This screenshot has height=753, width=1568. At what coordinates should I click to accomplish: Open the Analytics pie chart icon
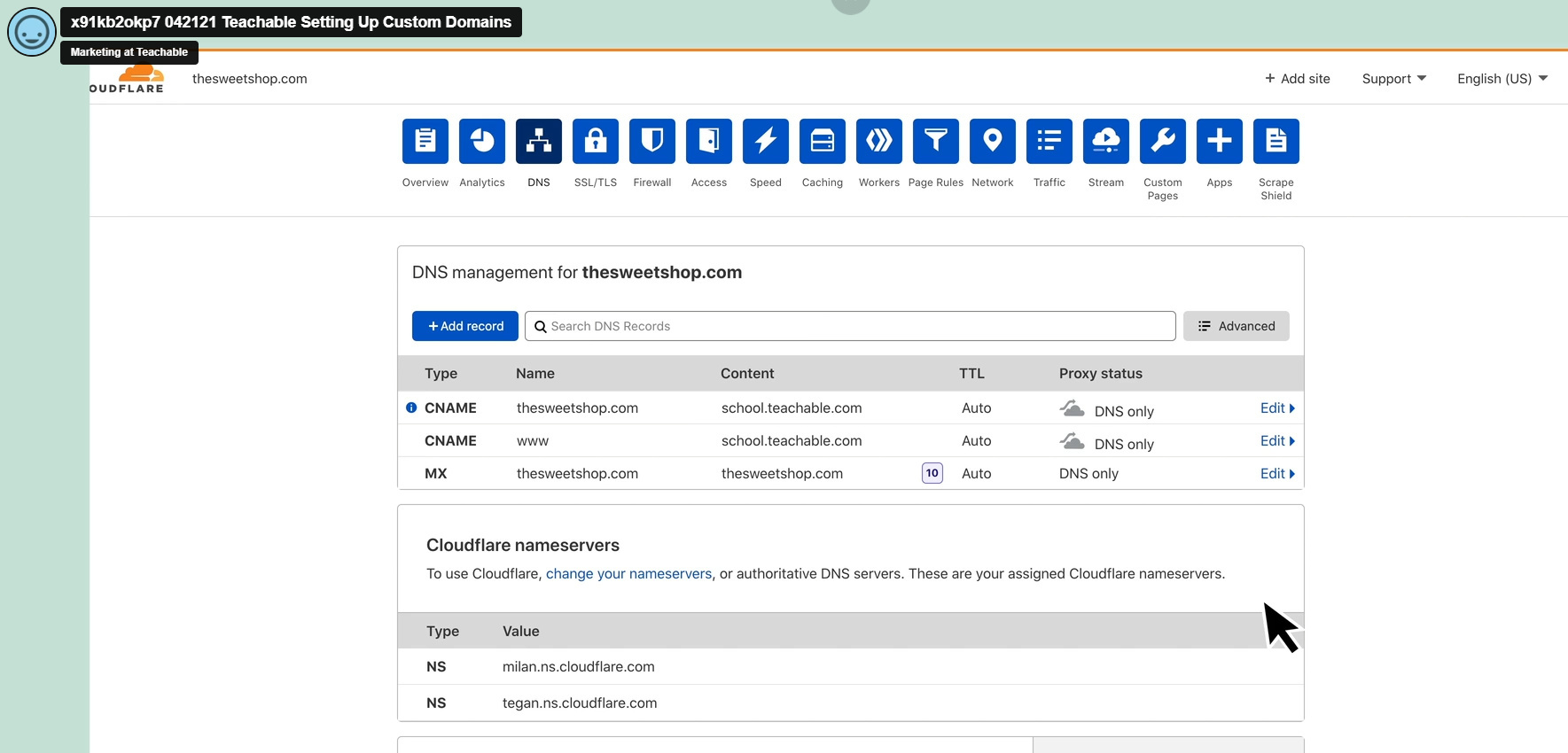tap(482, 141)
